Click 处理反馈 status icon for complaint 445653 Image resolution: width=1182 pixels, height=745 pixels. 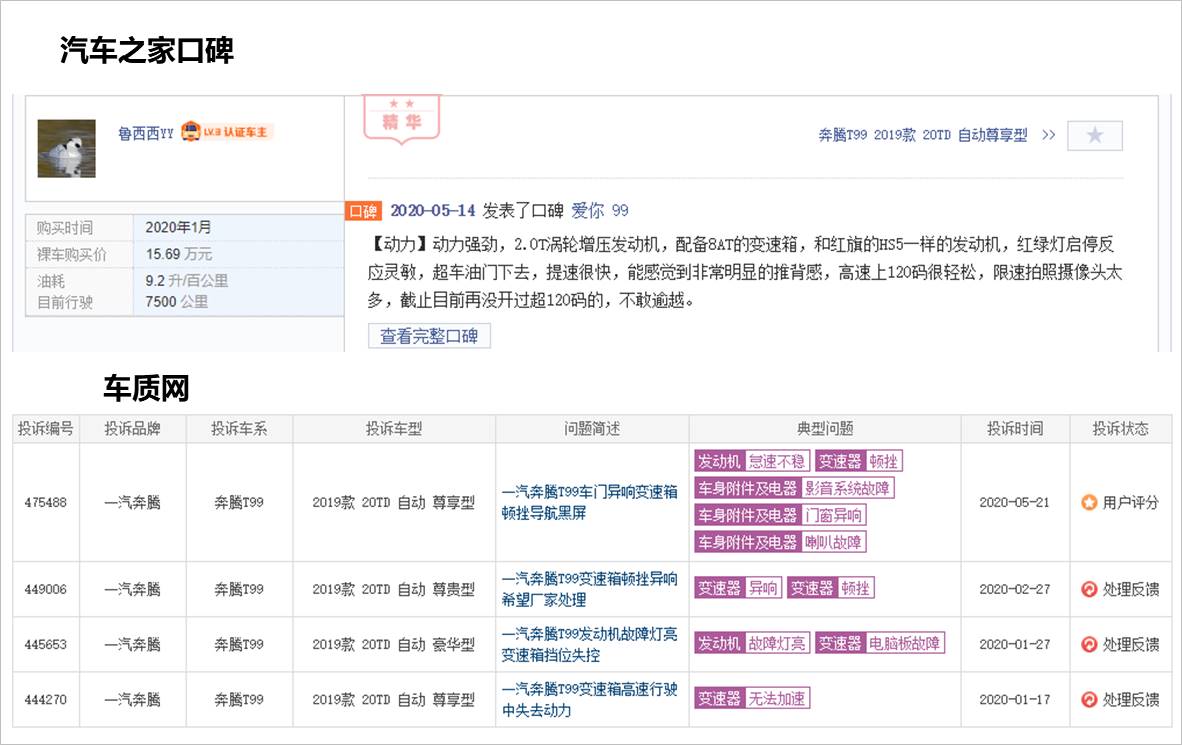click(x=1089, y=644)
